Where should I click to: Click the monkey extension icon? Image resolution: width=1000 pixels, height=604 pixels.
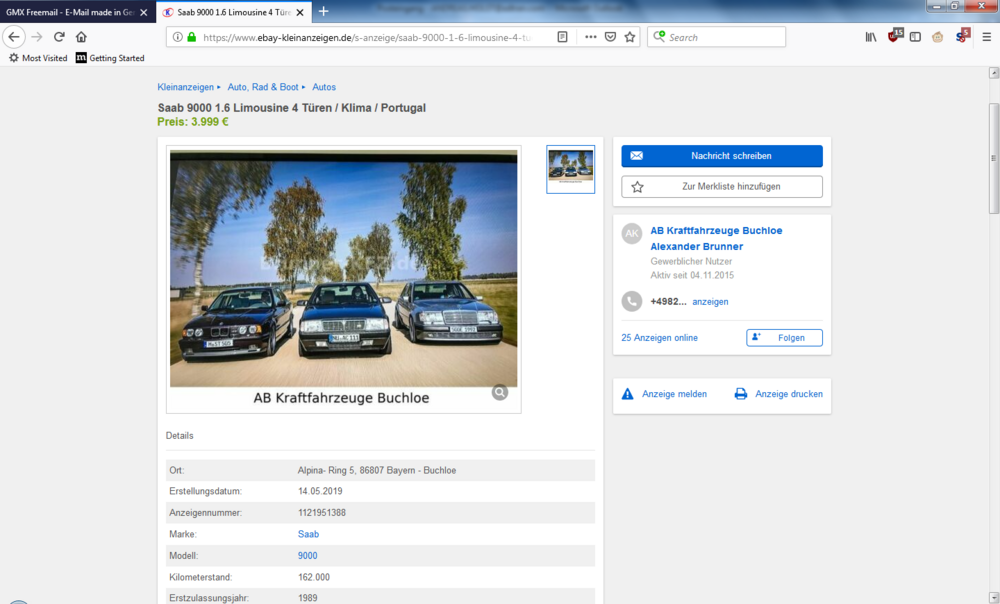coord(937,37)
